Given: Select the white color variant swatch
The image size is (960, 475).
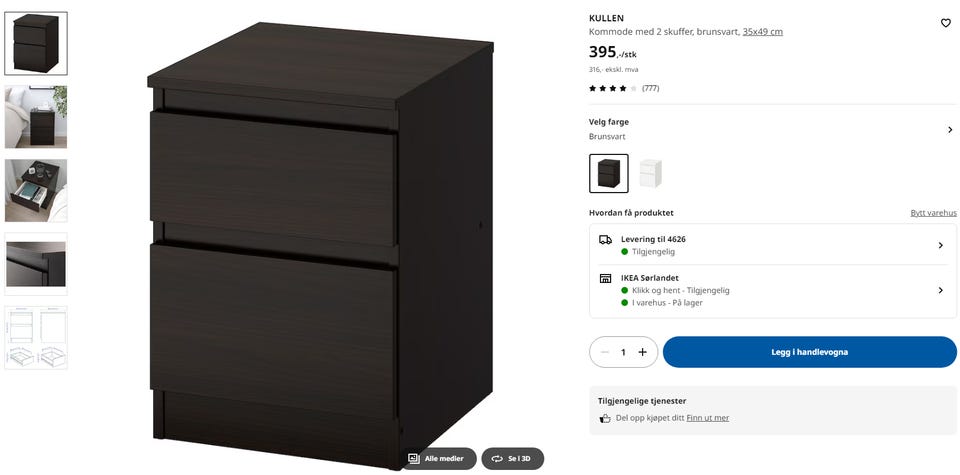Looking at the screenshot, I should 650,173.
